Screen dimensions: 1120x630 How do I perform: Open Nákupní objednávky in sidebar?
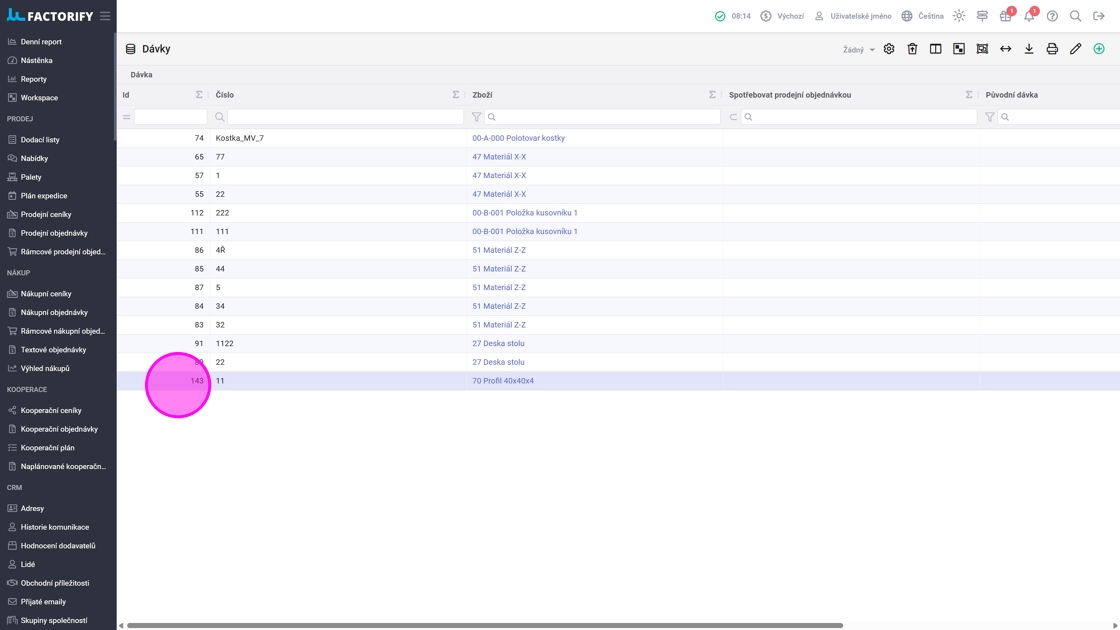click(54, 312)
